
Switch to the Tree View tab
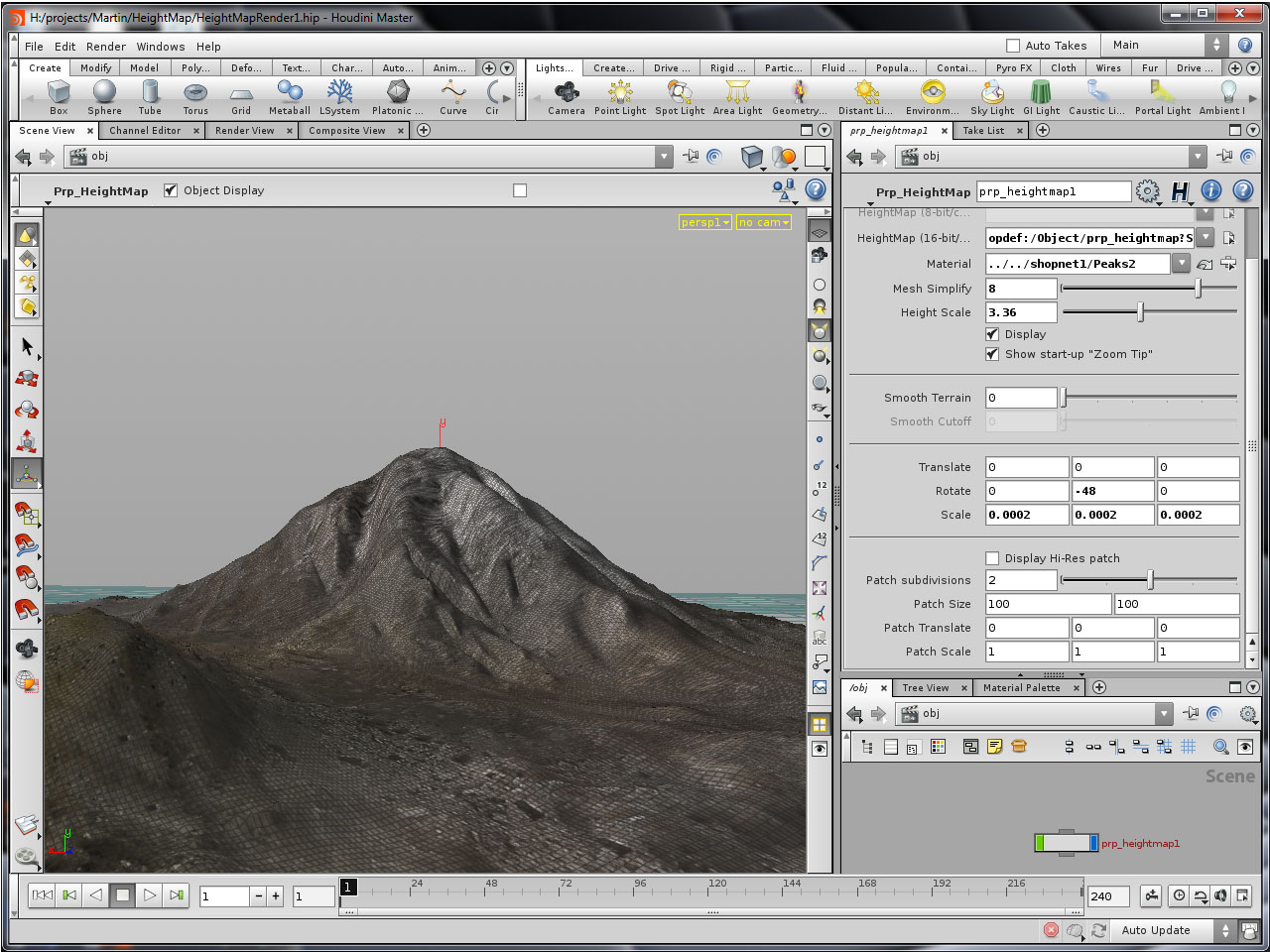click(926, 687)
